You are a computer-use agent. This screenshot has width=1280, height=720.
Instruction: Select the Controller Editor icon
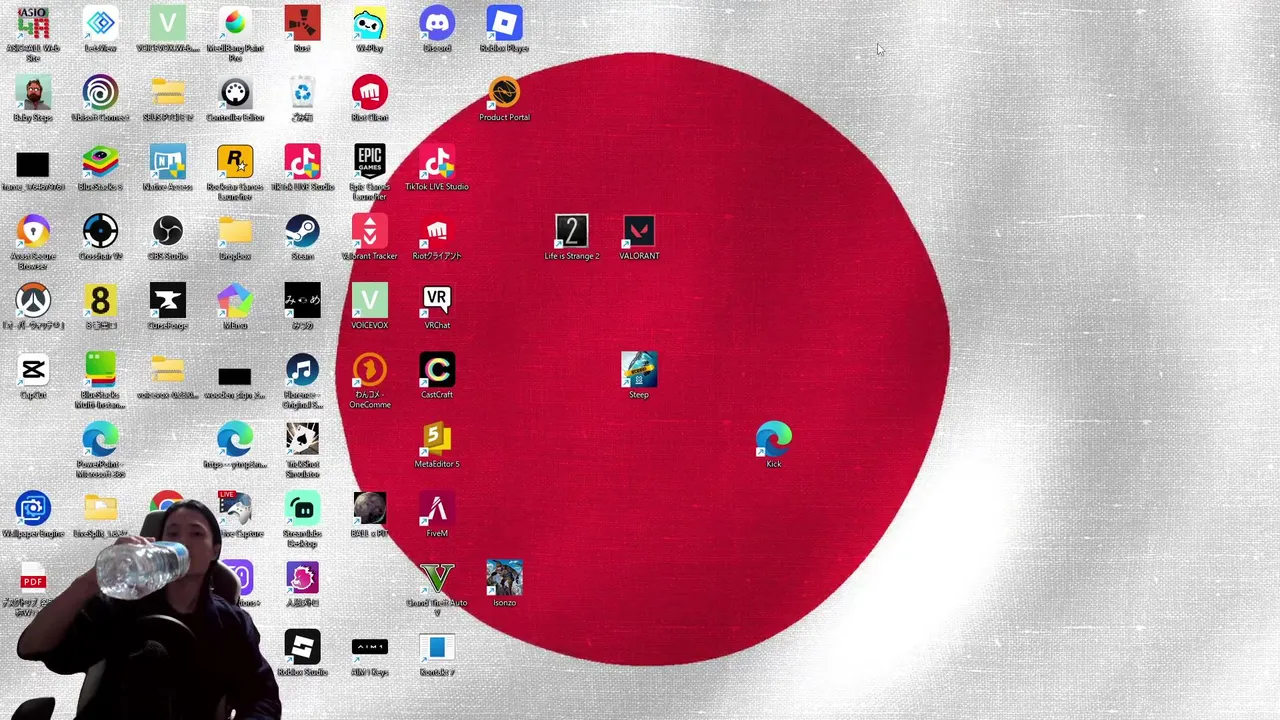(x=235, y=93)
